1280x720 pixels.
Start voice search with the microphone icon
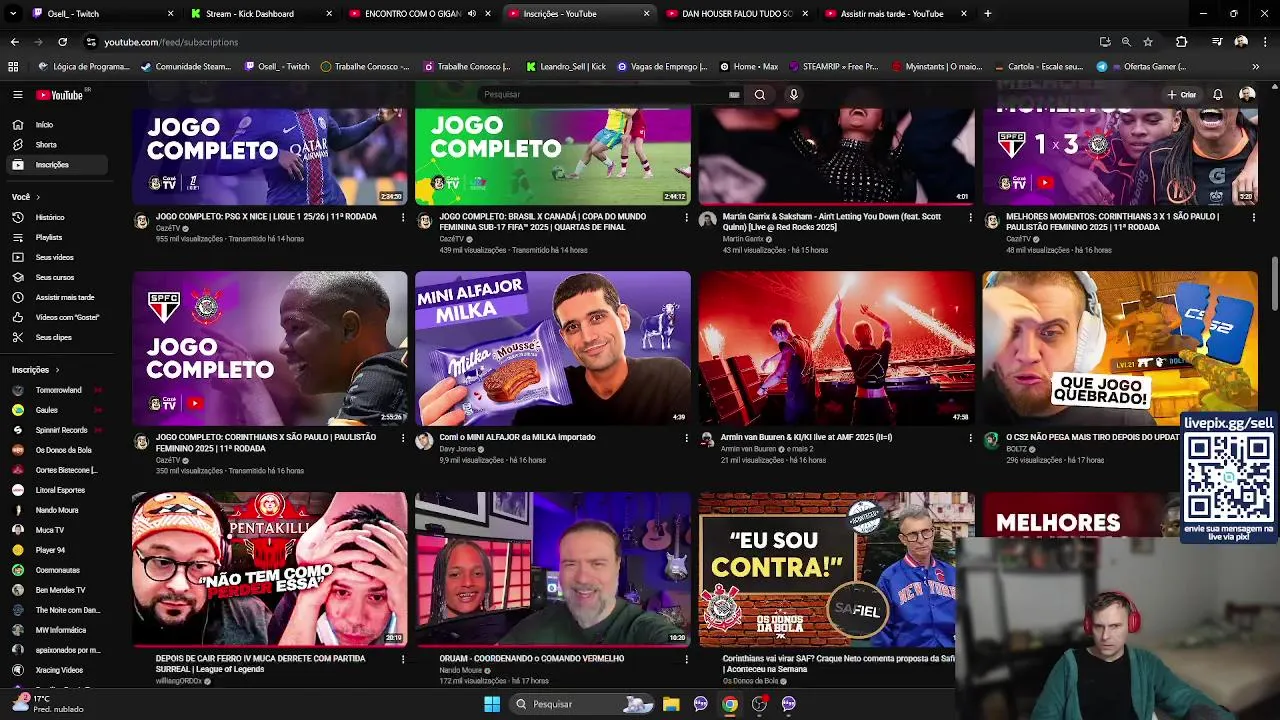tap(794, 94)
